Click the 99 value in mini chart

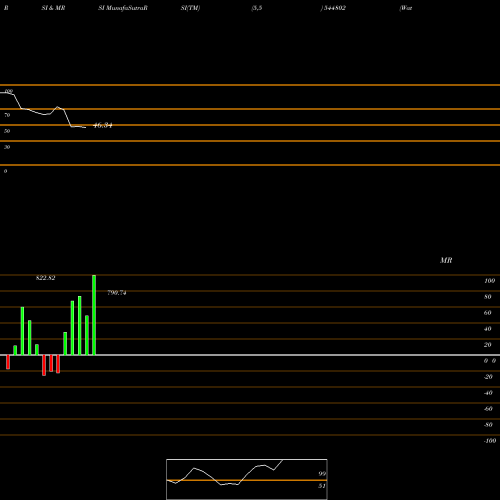pyautogui.click(x=322, y=473)
